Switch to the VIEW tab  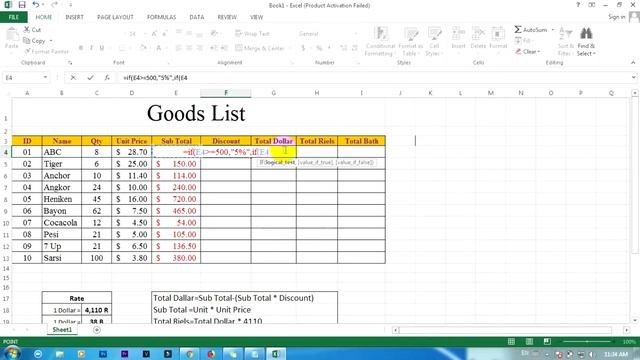coord(256,17)
